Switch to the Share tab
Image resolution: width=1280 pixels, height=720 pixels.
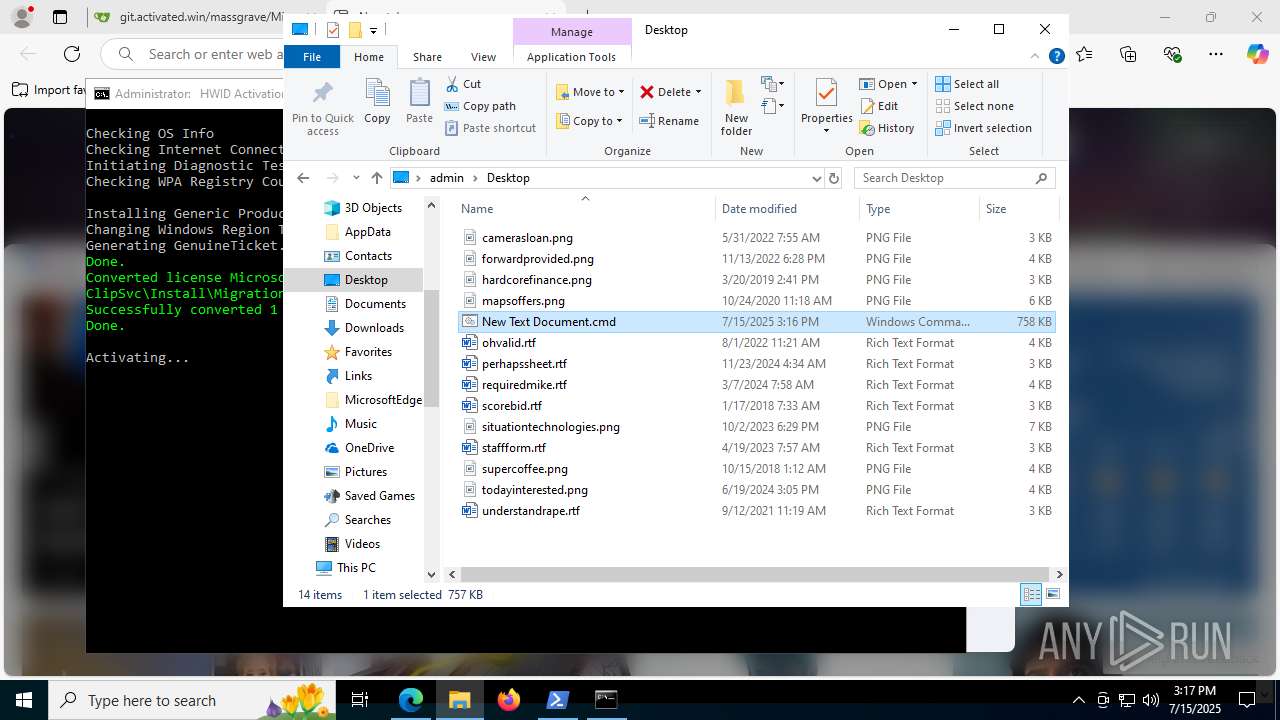pyautogui.click(x=427, y=57)
